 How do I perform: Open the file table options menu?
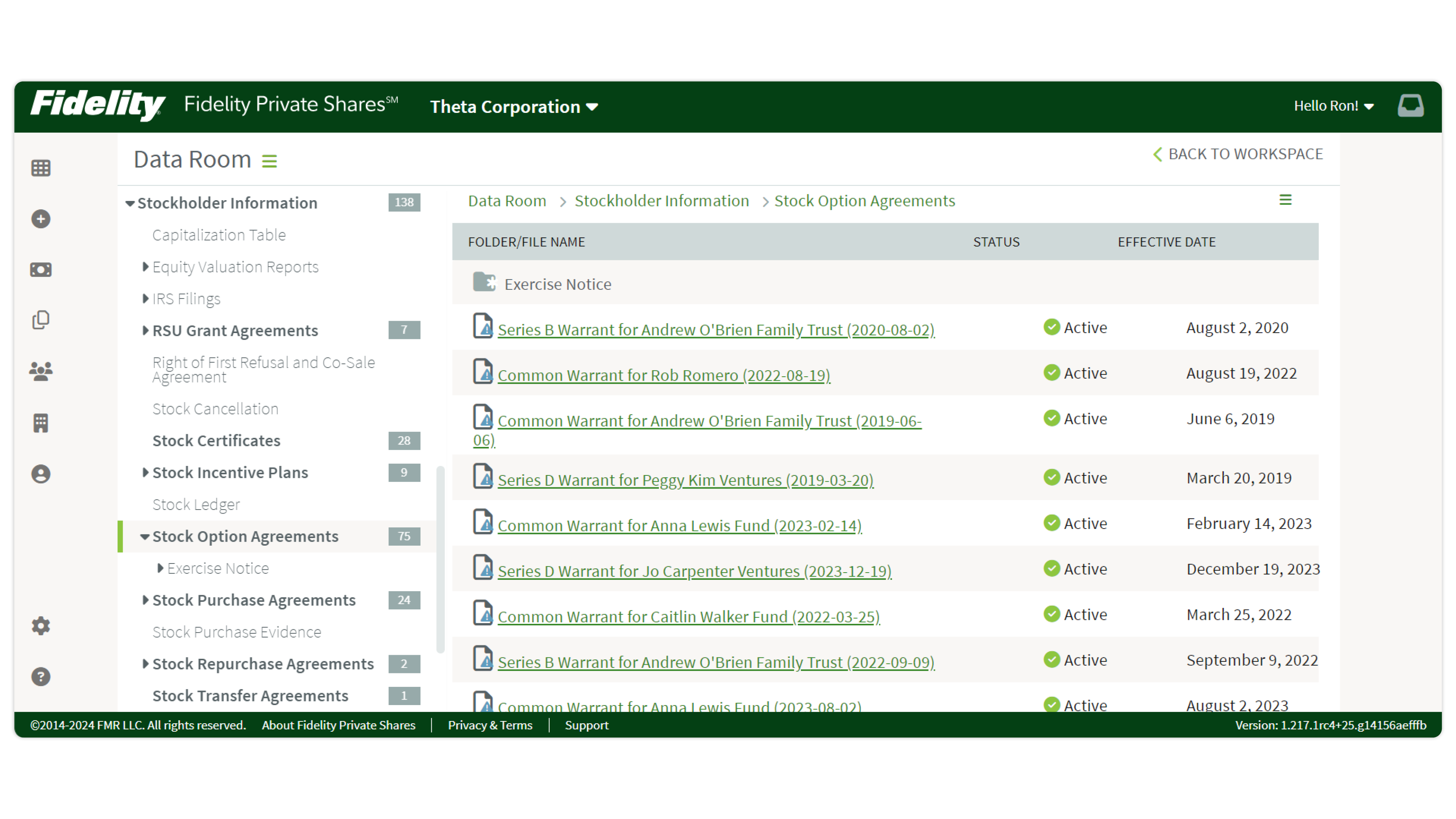tap(1286, 200)
